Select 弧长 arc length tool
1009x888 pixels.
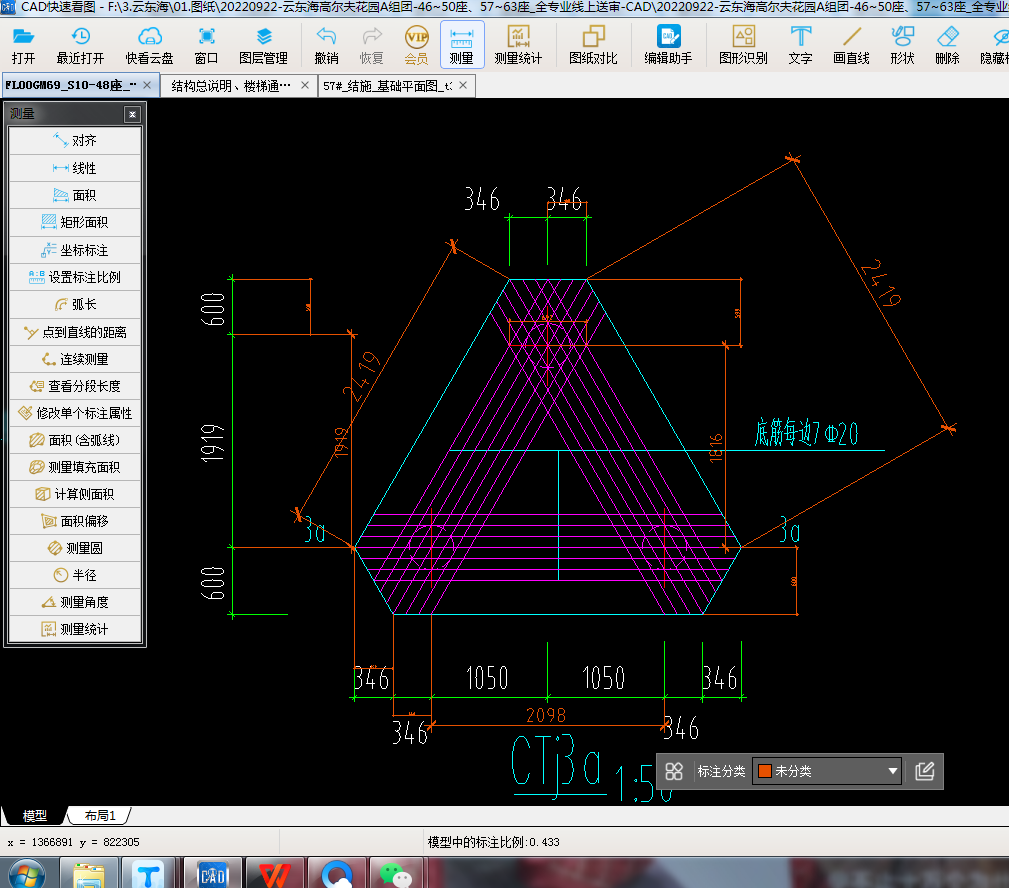(x=75, y=304)
